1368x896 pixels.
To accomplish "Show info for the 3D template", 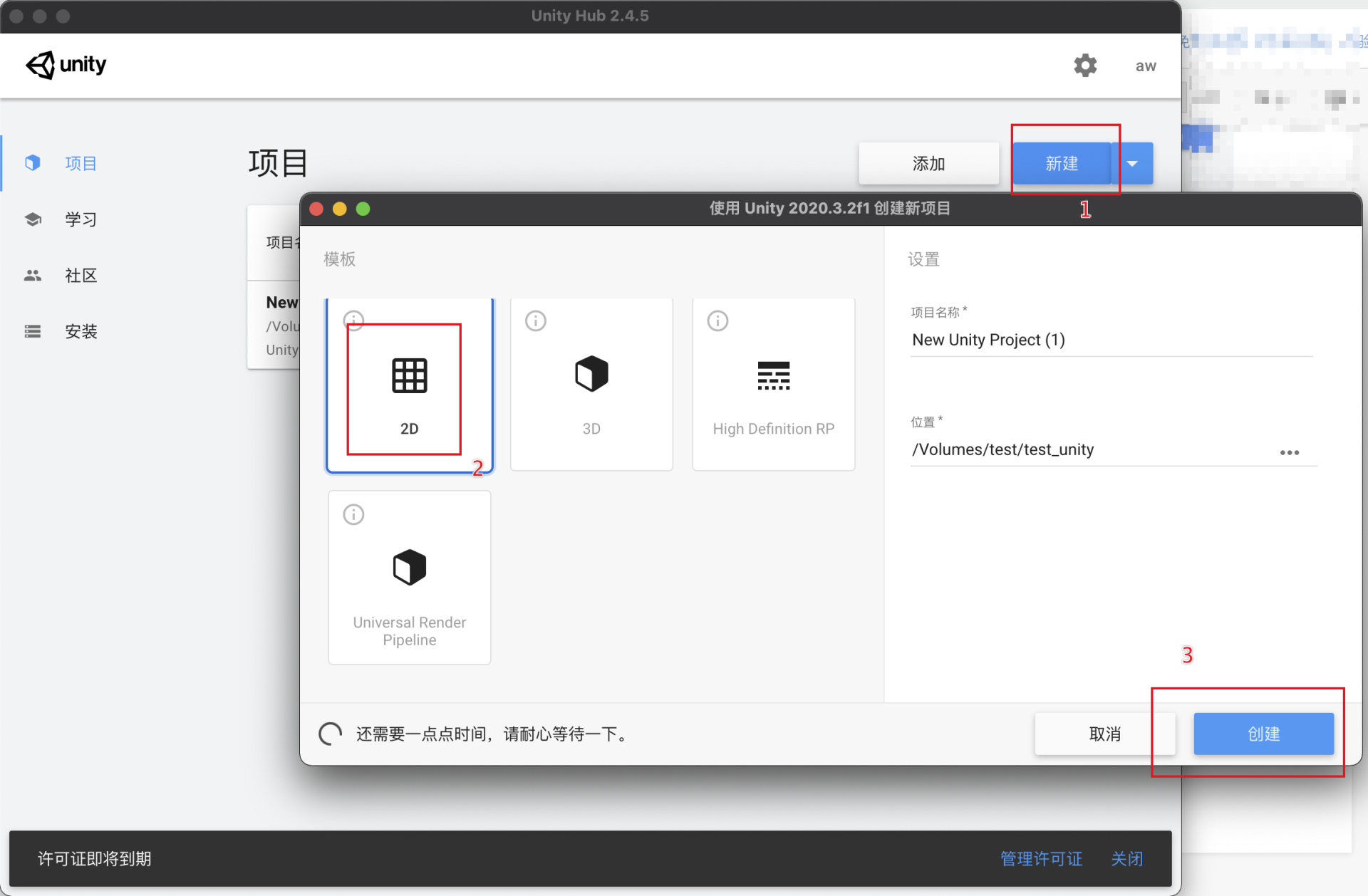I will 536,321.
